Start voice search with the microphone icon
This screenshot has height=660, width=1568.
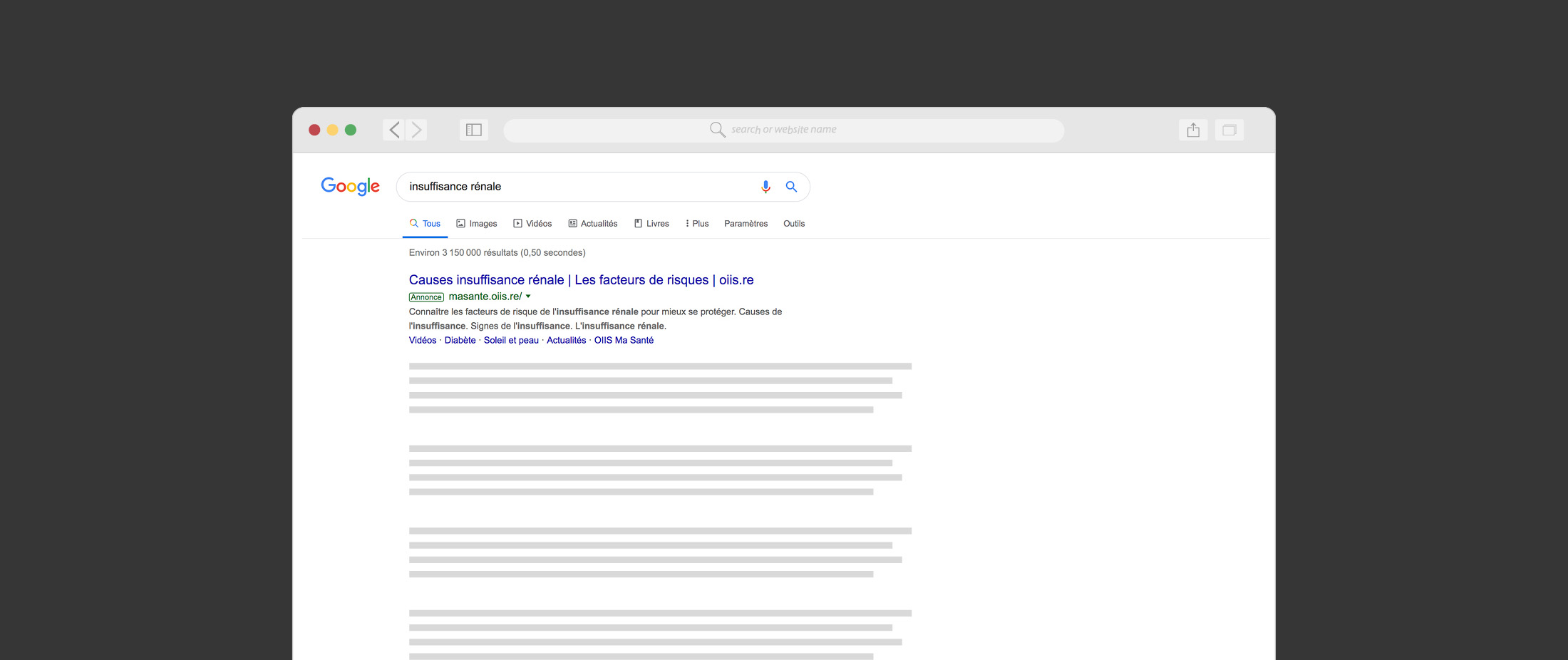(x=765, y=187)
